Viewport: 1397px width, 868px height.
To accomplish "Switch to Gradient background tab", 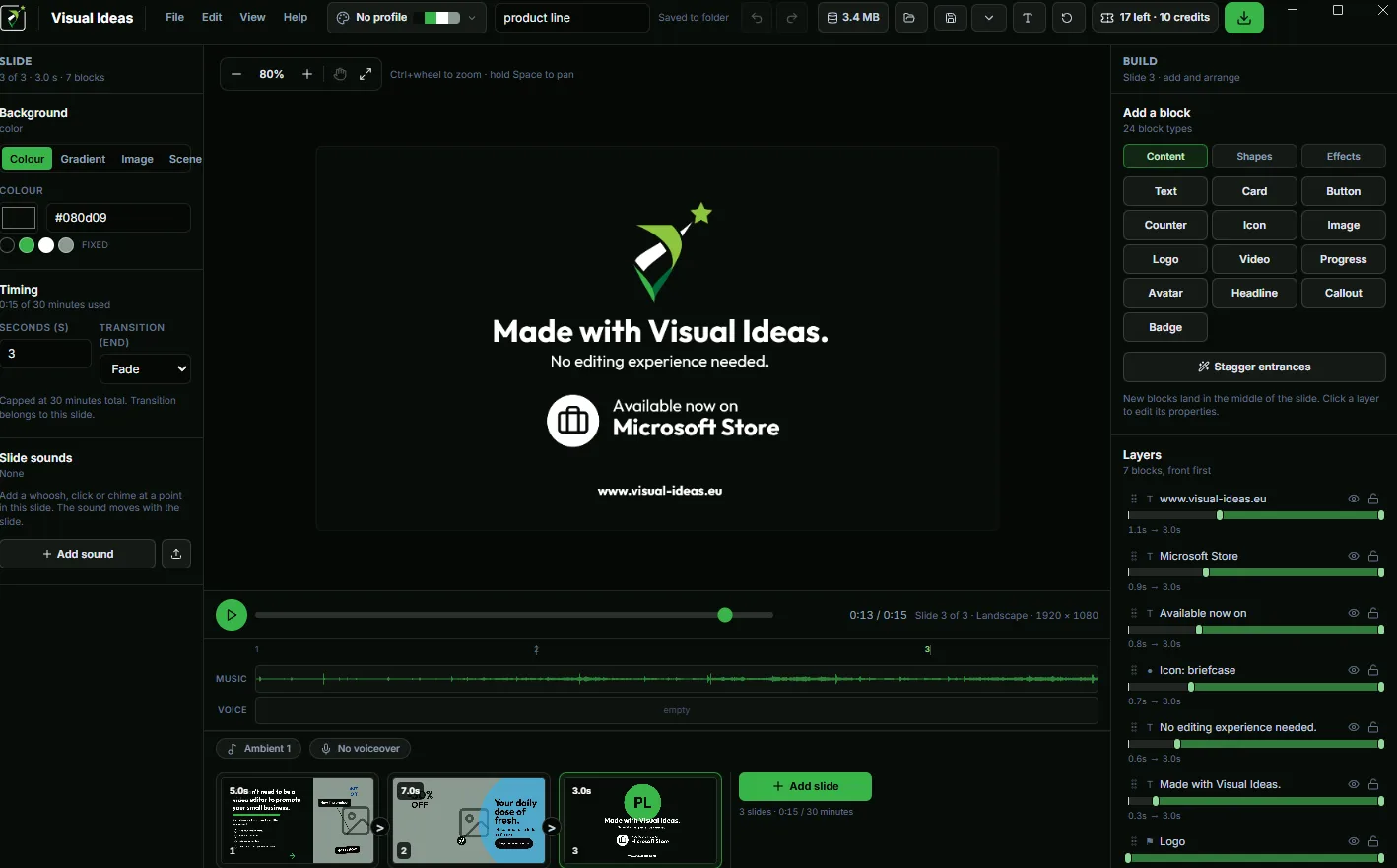I will coord(83,159).
